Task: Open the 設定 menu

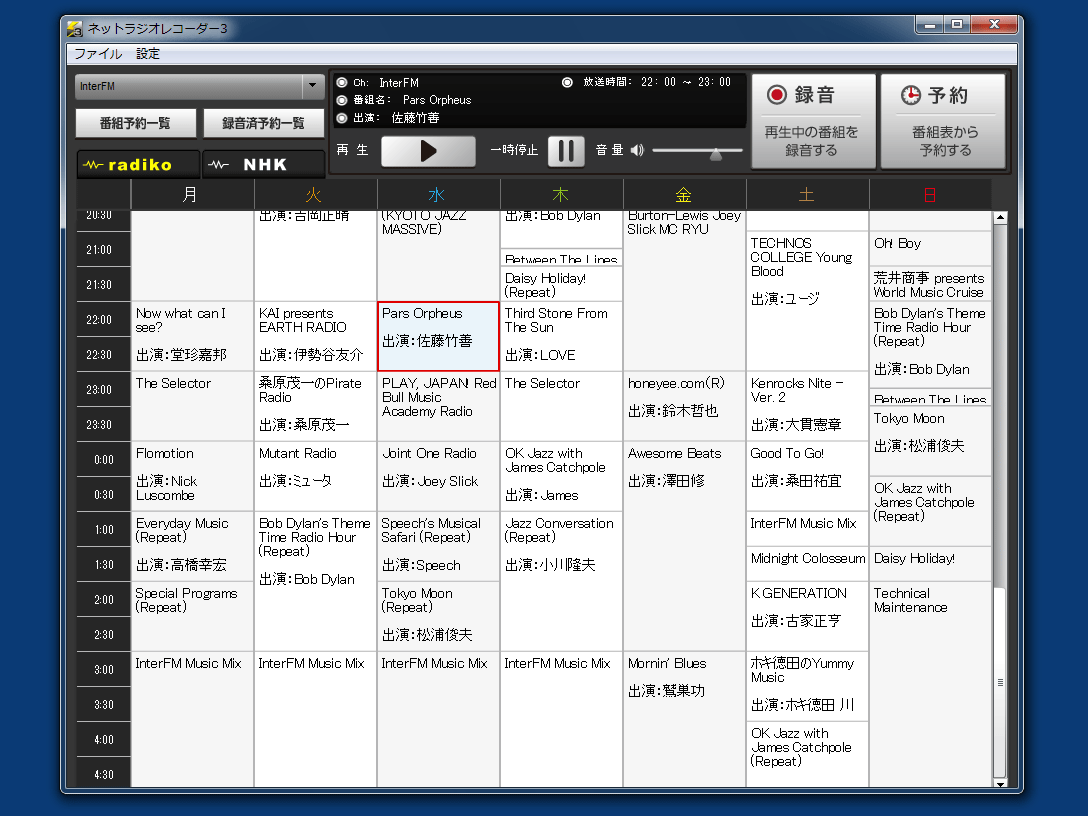Action: (147, 54)
